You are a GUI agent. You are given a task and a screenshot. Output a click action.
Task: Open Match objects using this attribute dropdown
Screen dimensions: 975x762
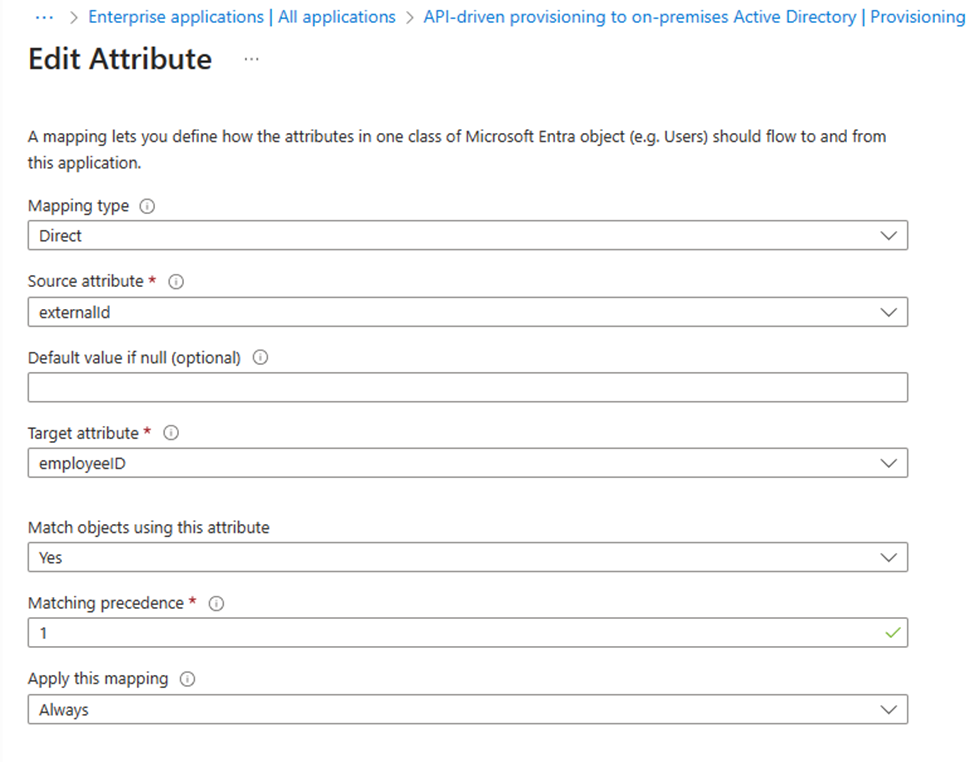467,558
